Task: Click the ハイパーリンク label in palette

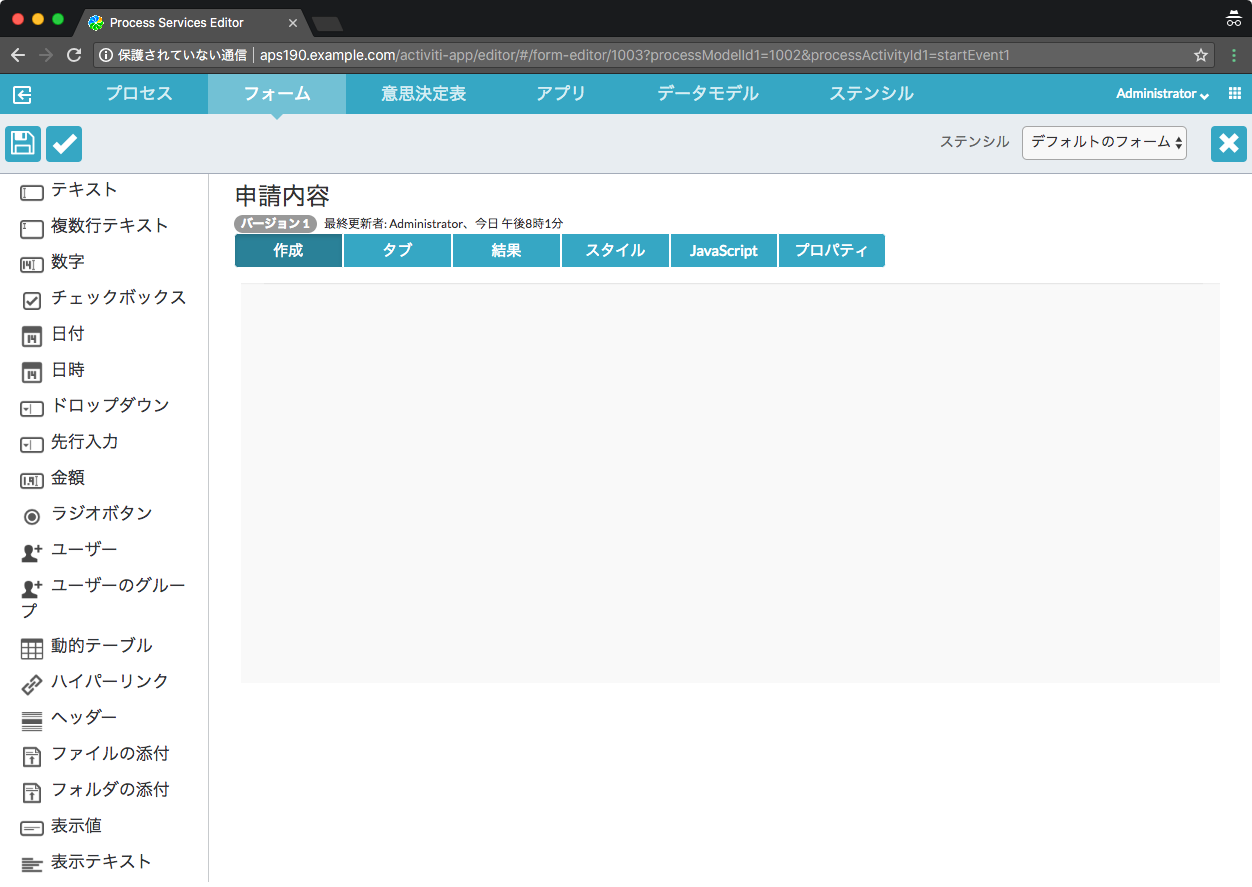Action: [110, 682]
